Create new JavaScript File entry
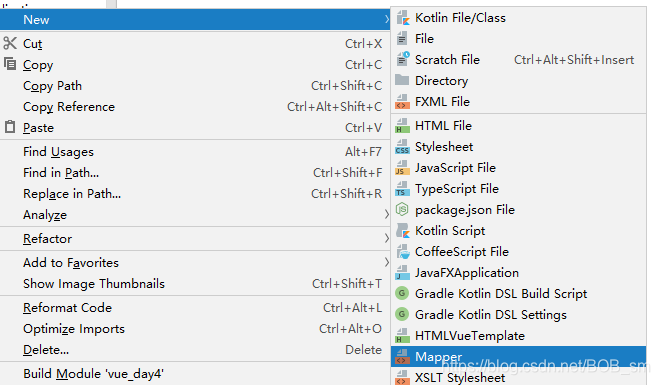Screen dimensions: 660x385 [x=519, y=168]
